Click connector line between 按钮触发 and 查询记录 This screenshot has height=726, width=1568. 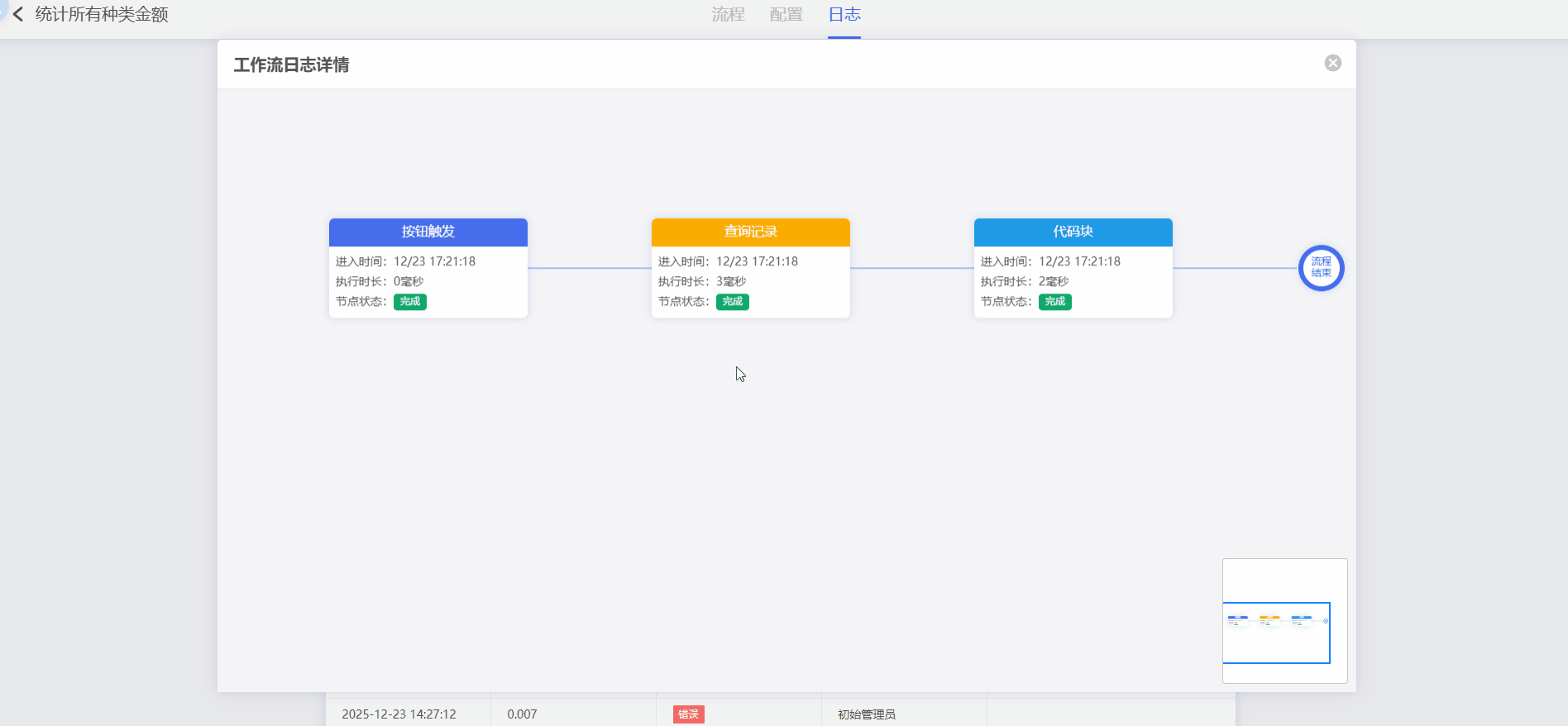(589, 268)
